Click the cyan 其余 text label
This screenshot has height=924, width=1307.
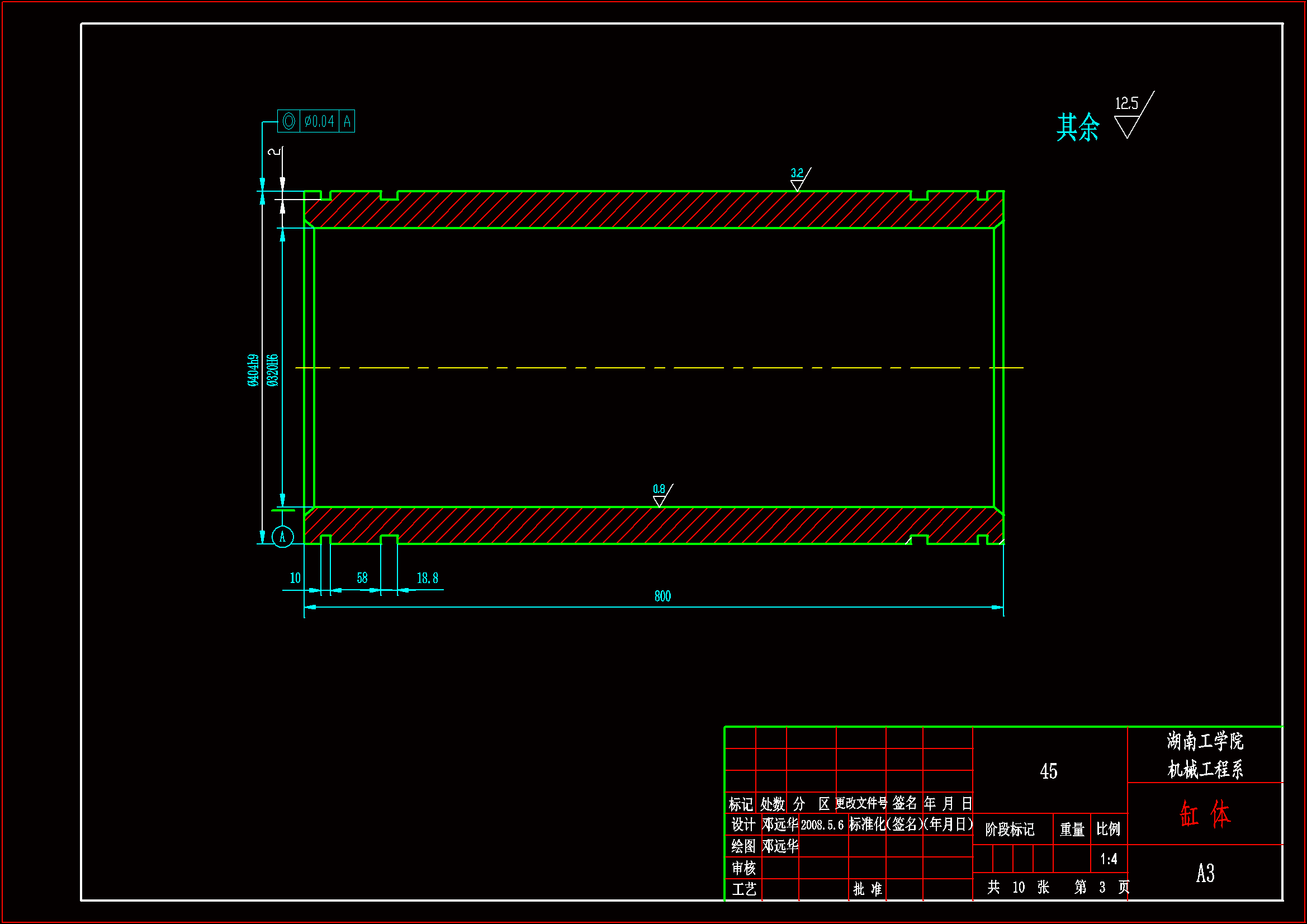(x=1077, y=127)
